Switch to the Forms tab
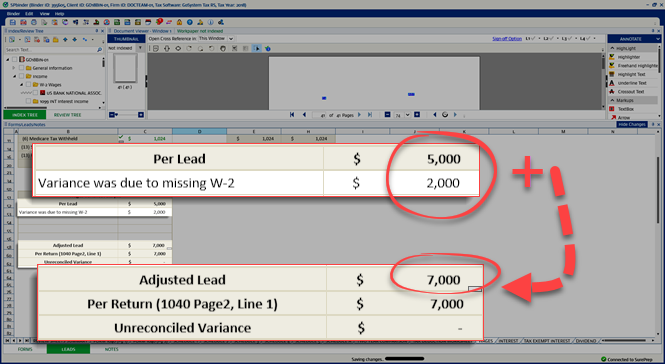Screen dimensions: 665x364 (x=25, y=349)
